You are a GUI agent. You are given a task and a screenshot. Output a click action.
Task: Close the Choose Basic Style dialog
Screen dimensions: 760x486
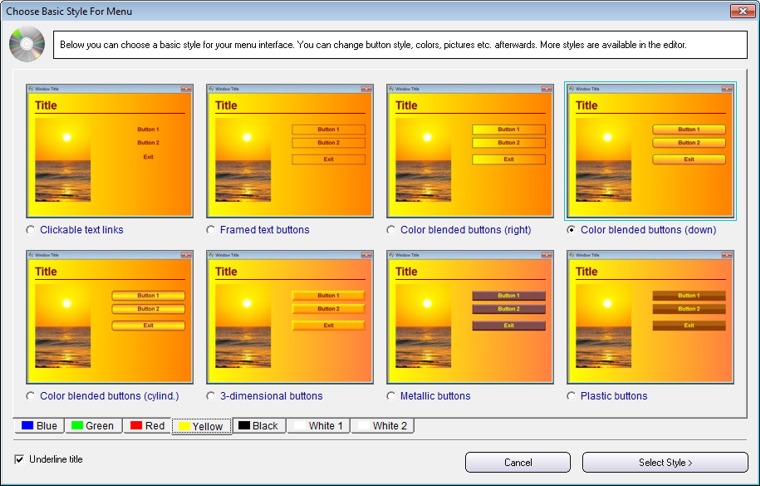[x=743, y=11]
